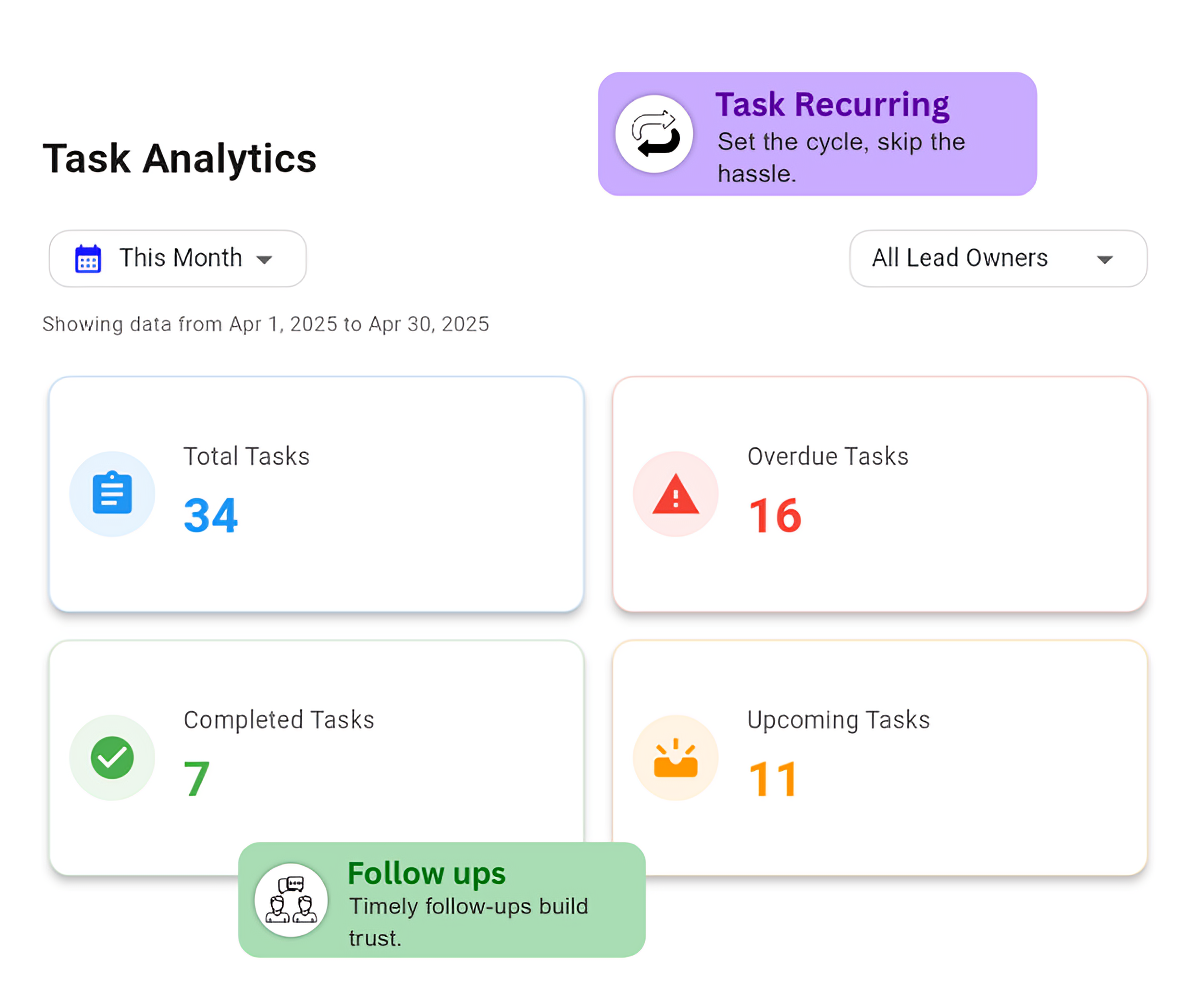This screenshot has height=1000, width=1200.
Task: Click the Overdue Tasks count of 16
Action: click(774, 515)
